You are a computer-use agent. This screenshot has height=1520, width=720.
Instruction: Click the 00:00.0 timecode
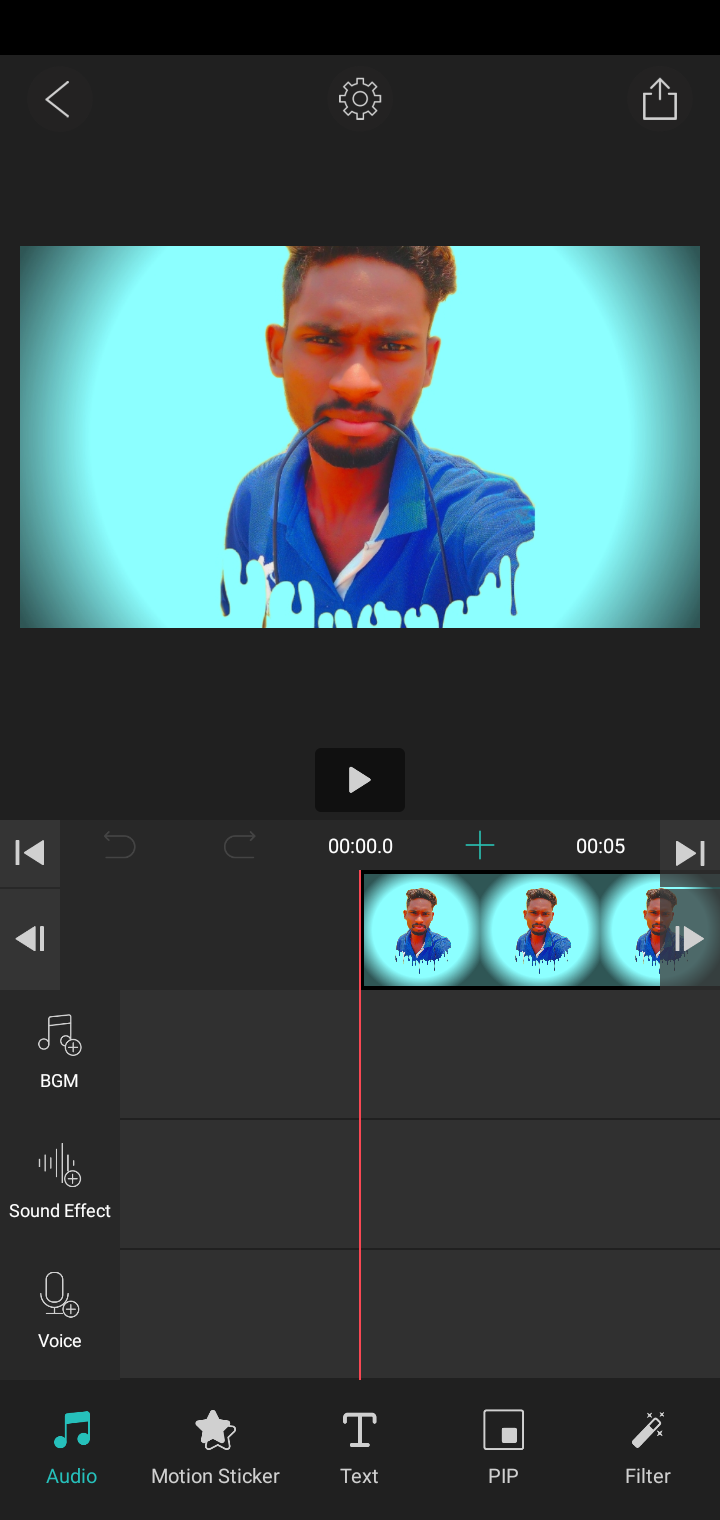360,846
